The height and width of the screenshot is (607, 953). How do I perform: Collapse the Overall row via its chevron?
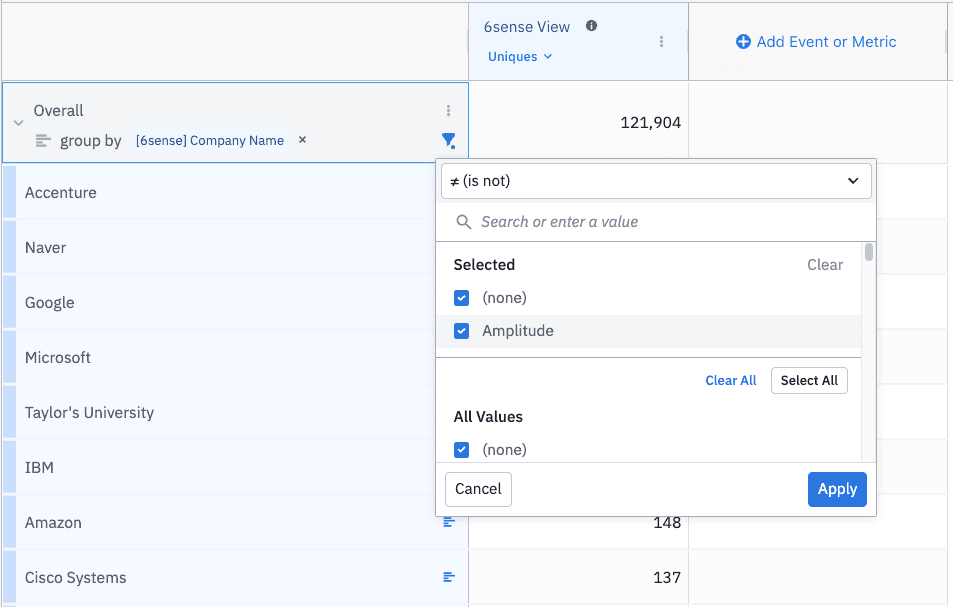(16, 123)
